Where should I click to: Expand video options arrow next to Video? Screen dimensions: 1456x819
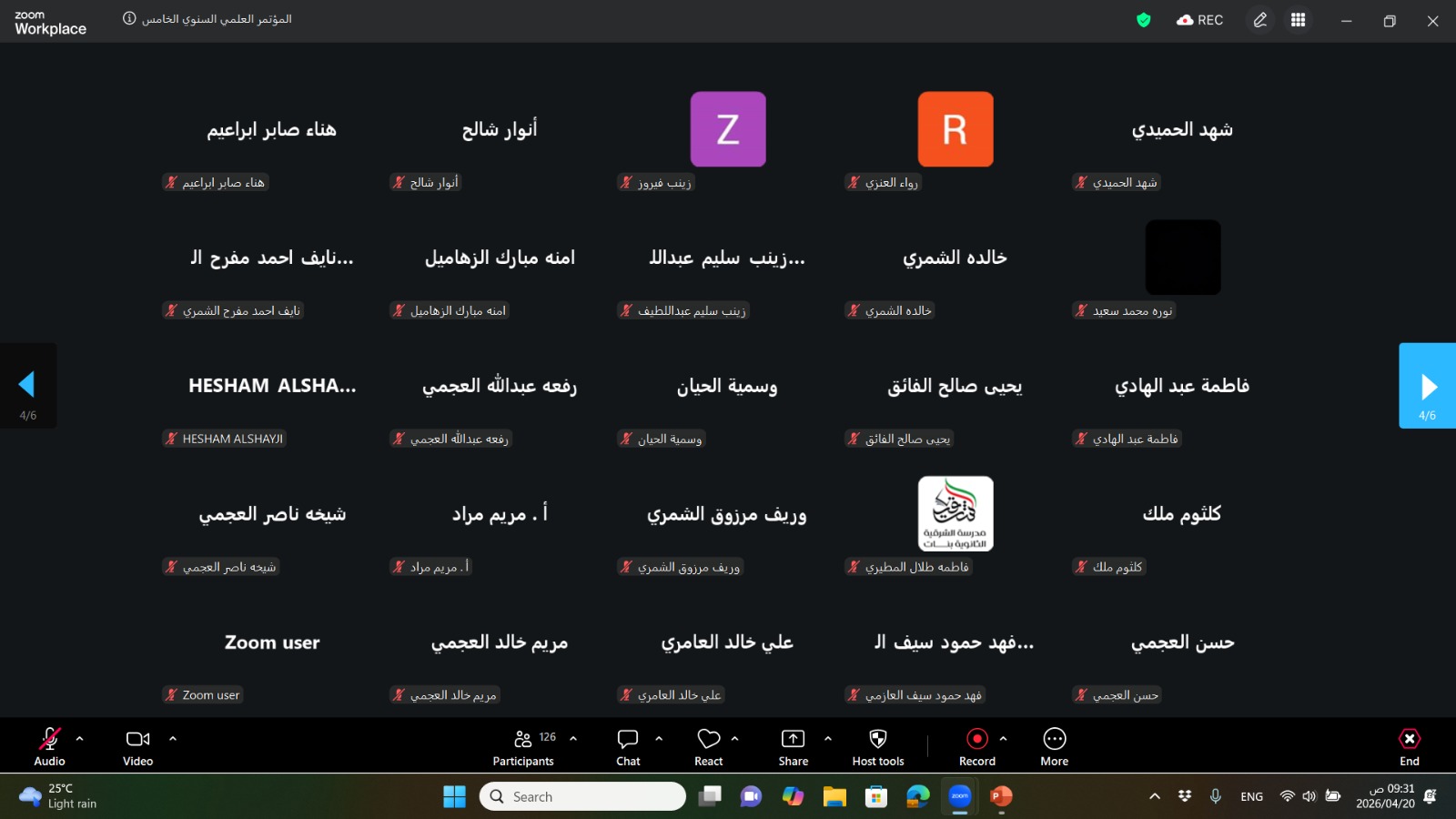point(173,739)
